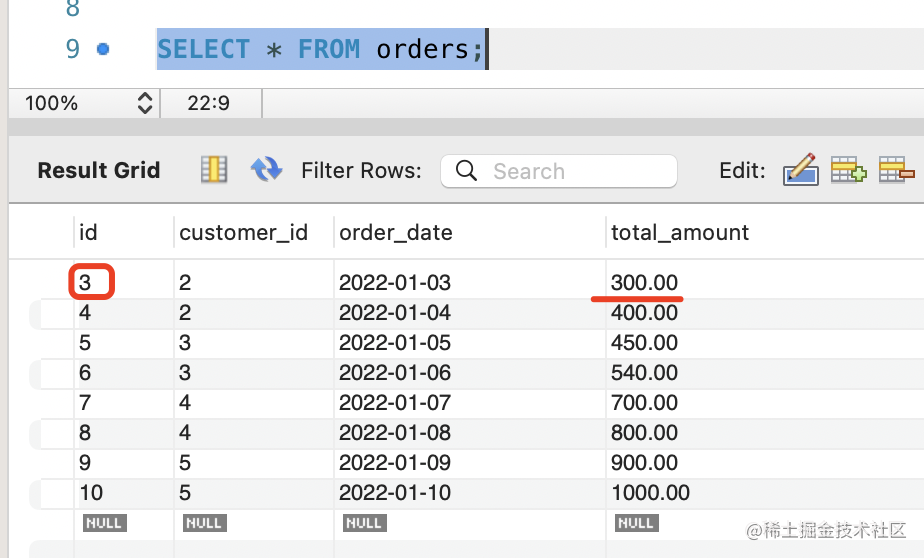Click the customer_id column header
The height and width of the screenshot is (558, 924).
tap(243, 233)
